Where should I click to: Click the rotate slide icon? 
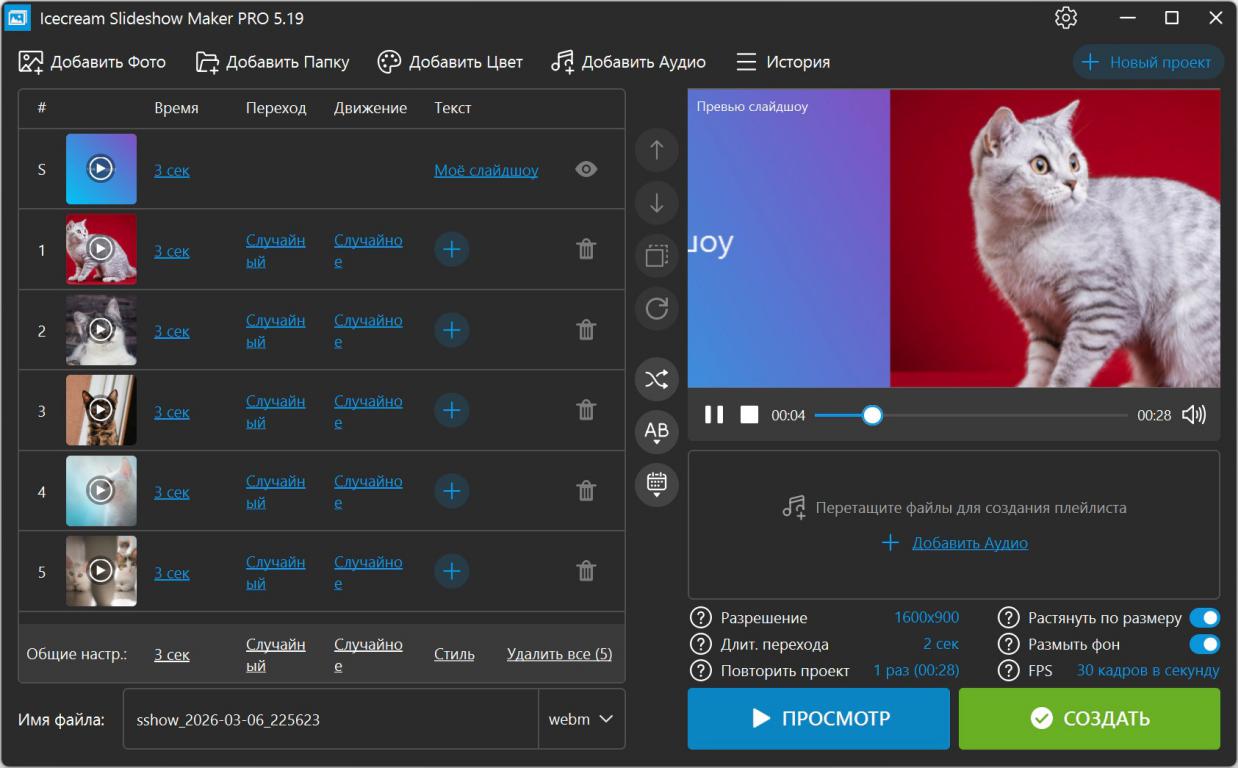656,309
